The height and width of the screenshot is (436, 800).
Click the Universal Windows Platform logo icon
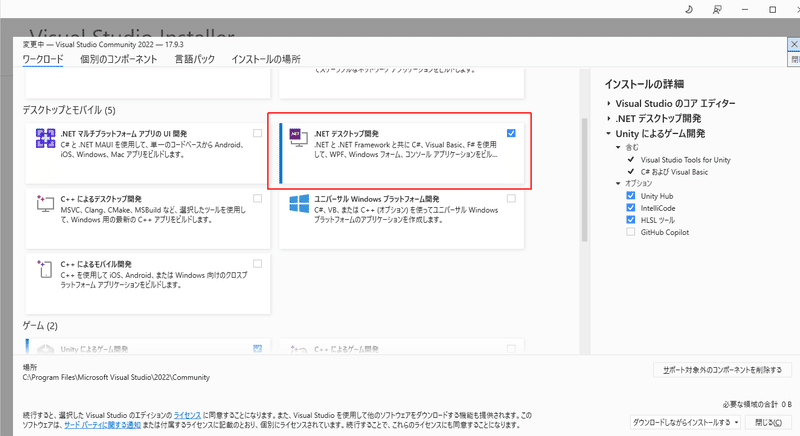tap(299, 203)
